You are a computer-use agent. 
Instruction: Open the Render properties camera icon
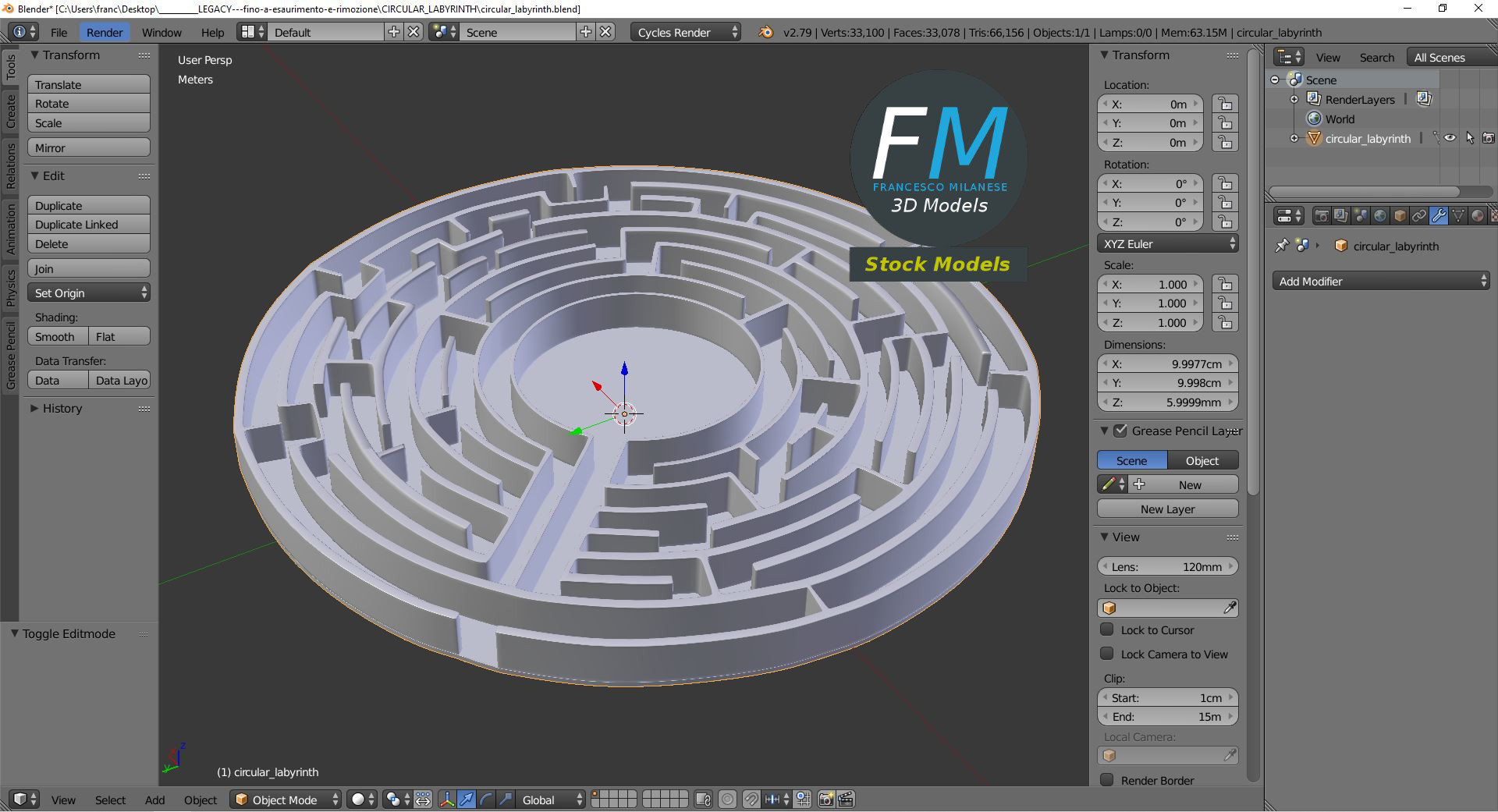click(1322, 216)
